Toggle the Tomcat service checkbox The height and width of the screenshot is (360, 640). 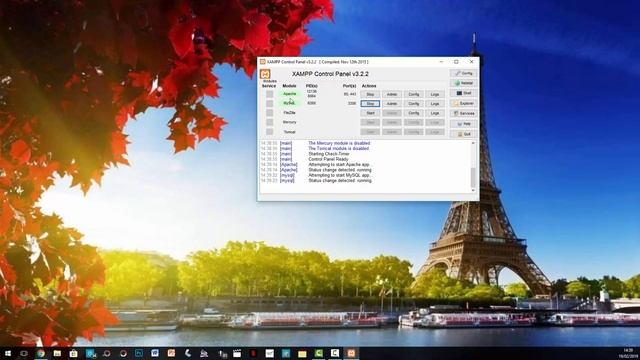point(269,132)
